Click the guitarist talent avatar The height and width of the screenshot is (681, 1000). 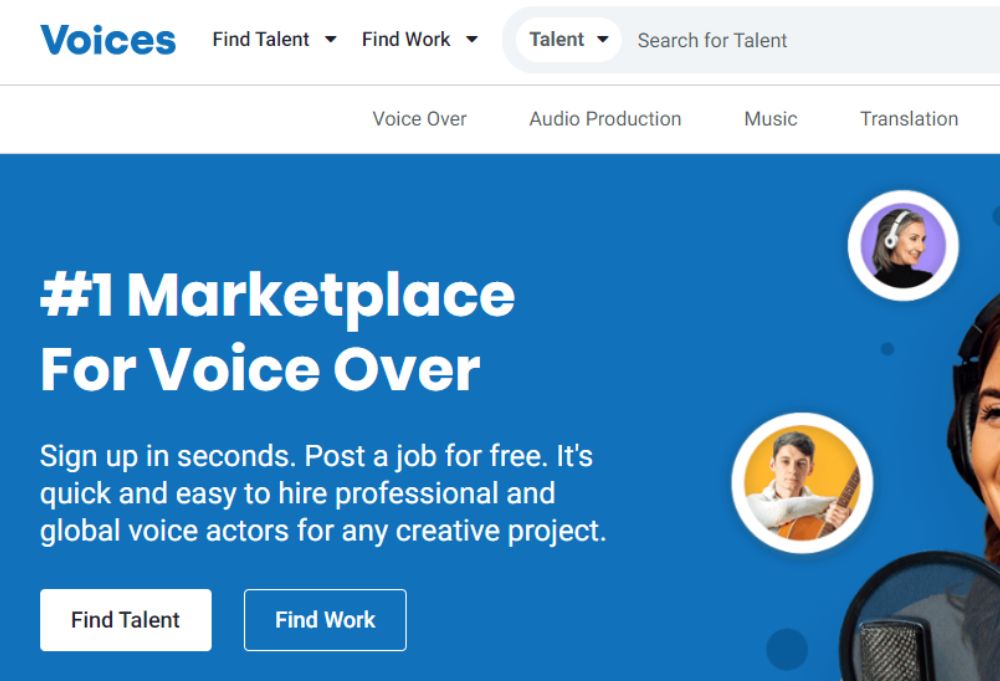800,484
